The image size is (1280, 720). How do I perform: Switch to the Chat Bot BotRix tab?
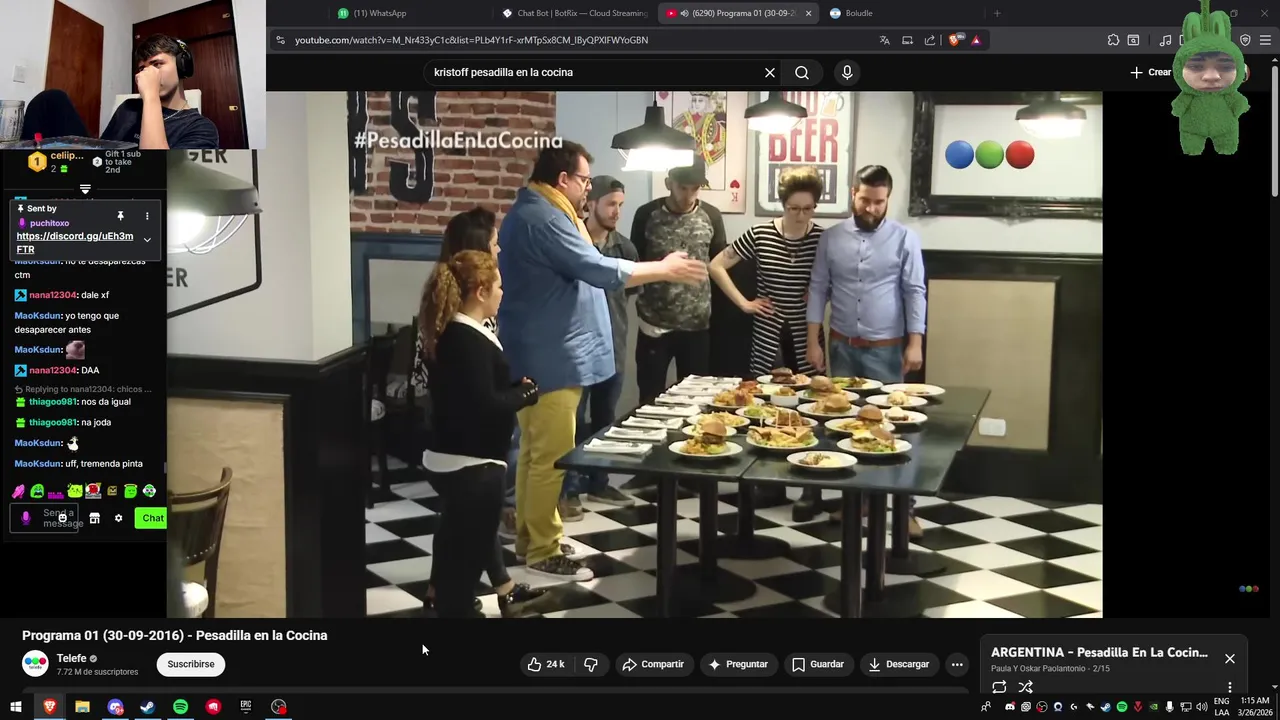[x=575, y=13]
